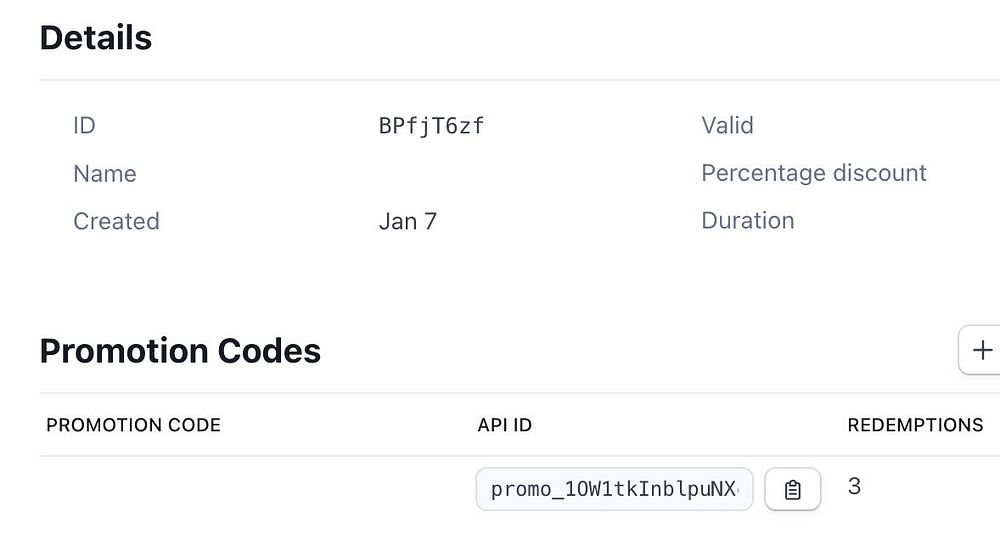Click the empty promotion code cell in first row
The image size is (1000, 552).
[x=250, y=489]
